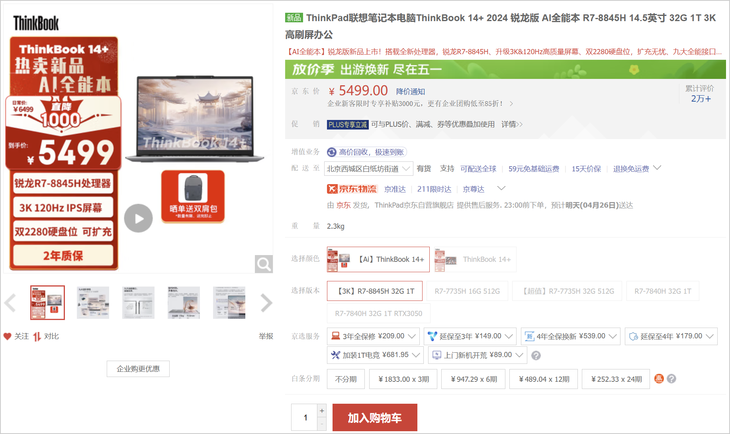Click 加入购物车 add to cart button
Viewport: 730px width, 434px height.
click(375, 418)
